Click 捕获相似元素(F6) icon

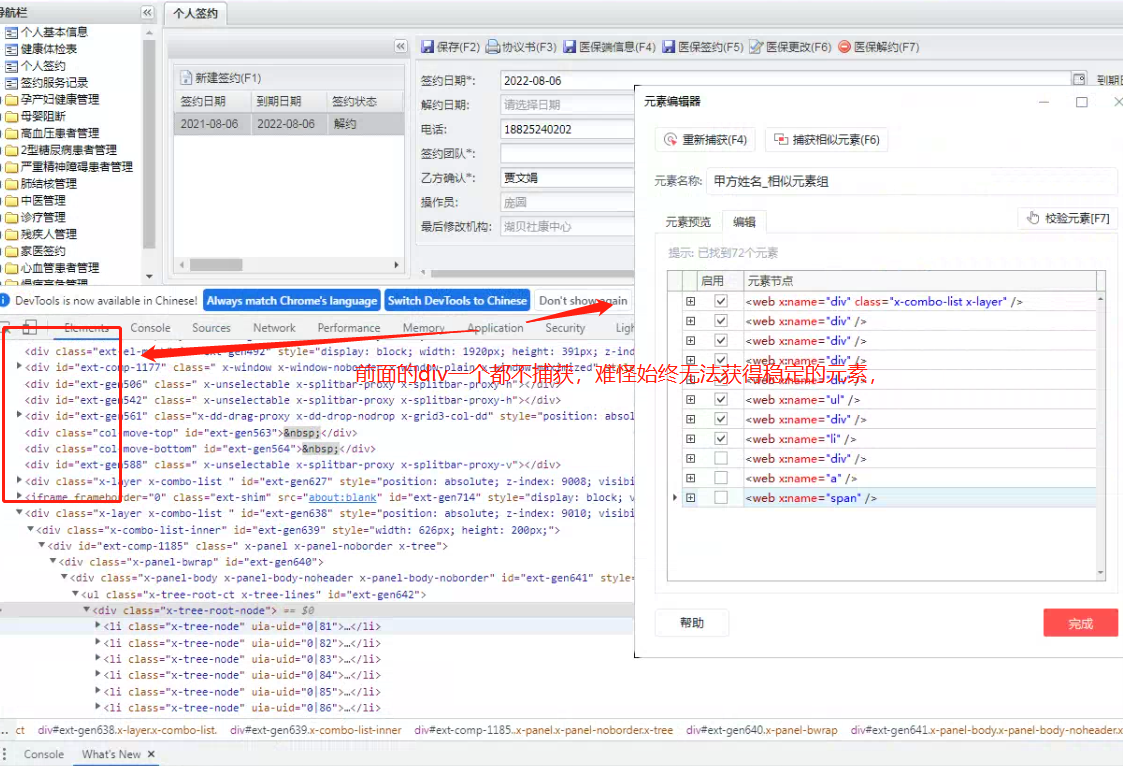click(781, 140)
